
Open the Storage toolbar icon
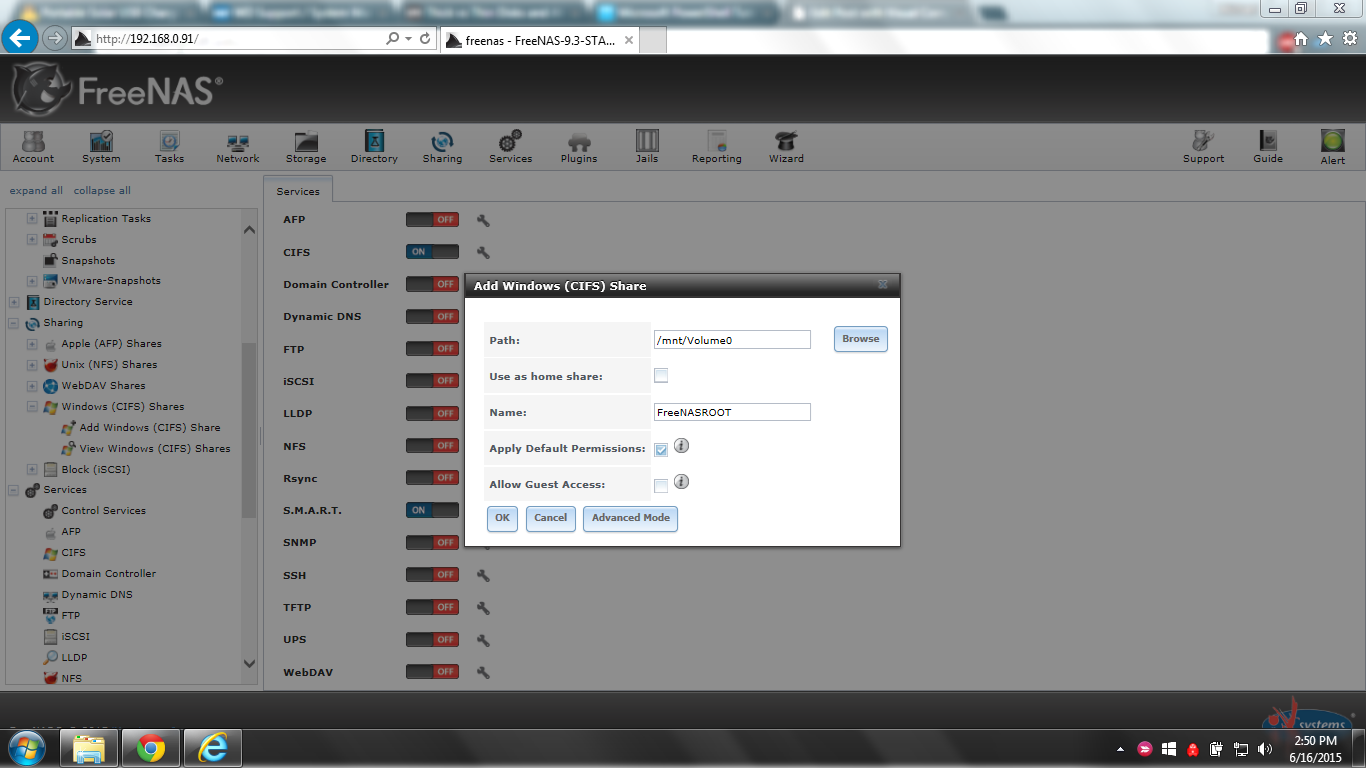coord(305,146)
